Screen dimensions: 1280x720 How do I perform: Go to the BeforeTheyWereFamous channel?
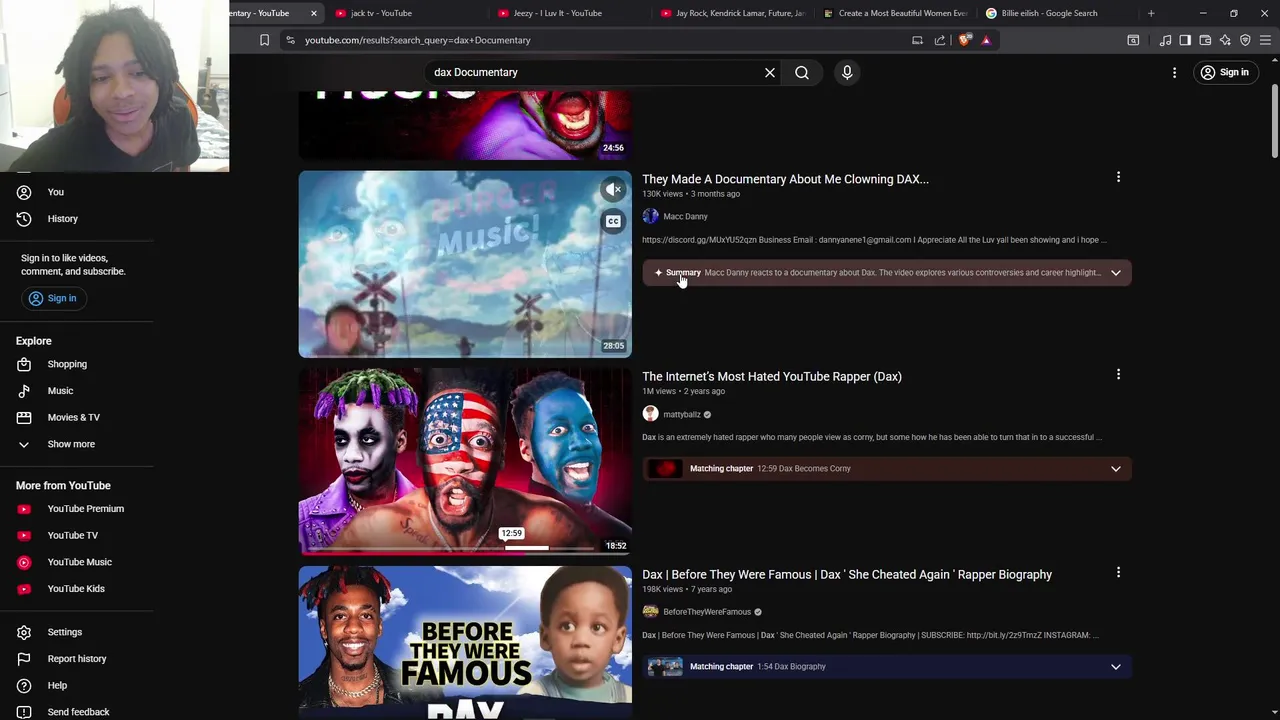707,612
